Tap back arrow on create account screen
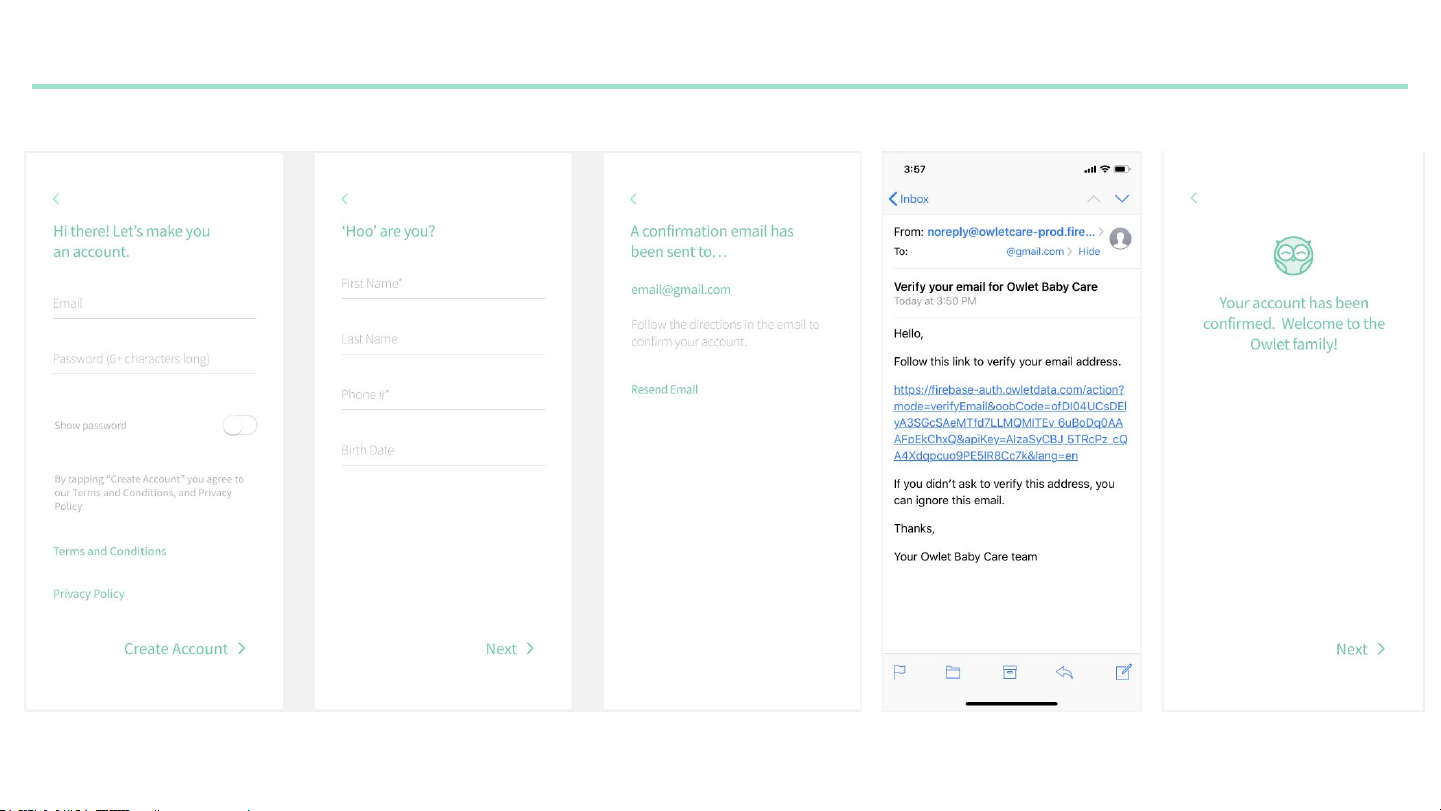 (57, 199)
